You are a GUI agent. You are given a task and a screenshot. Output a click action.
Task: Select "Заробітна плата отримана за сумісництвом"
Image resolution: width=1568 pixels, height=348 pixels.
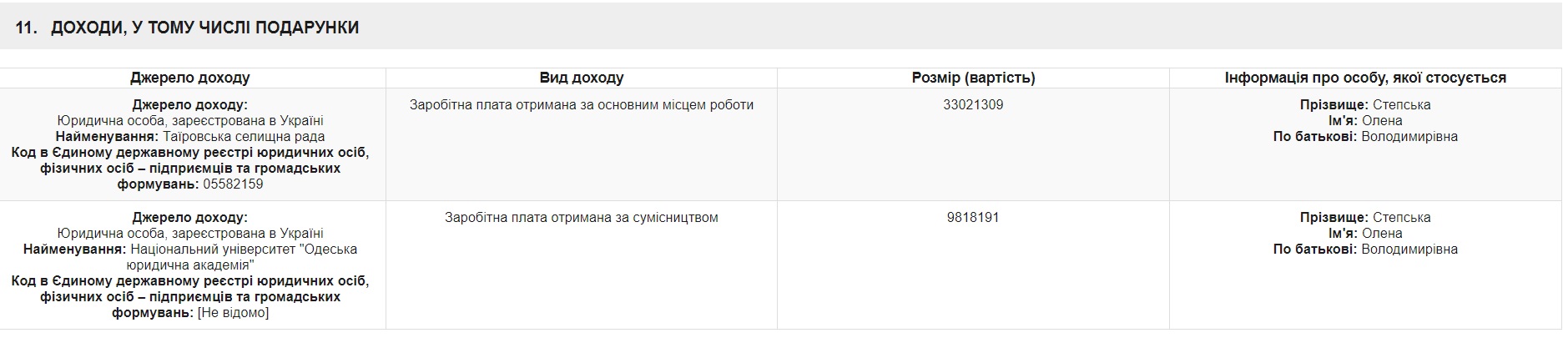click(x=581, y=218)
